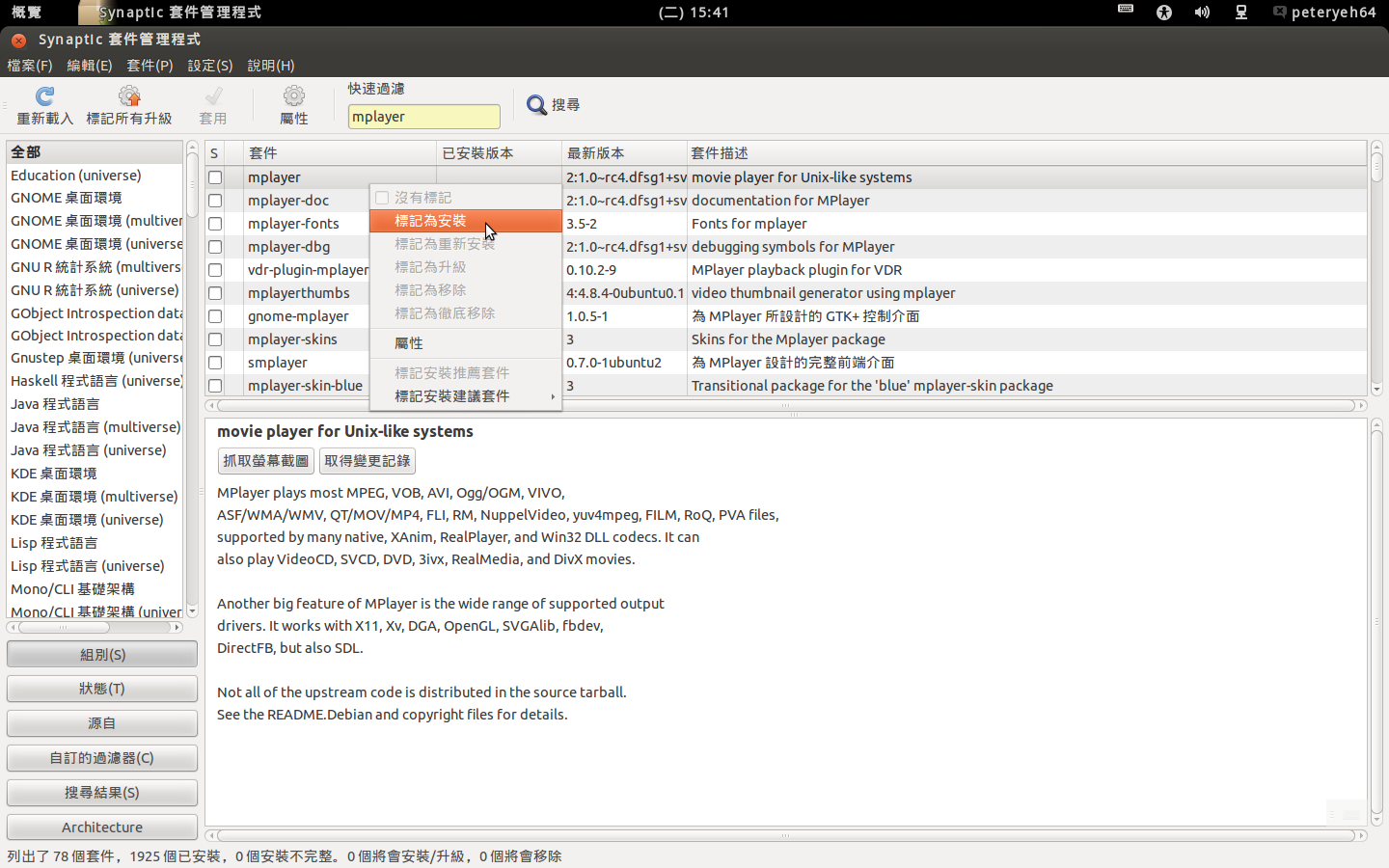This screenshot has width=1389, height=868.
Task: Select the mplayerthumbs package row
Action: point(786,293)
